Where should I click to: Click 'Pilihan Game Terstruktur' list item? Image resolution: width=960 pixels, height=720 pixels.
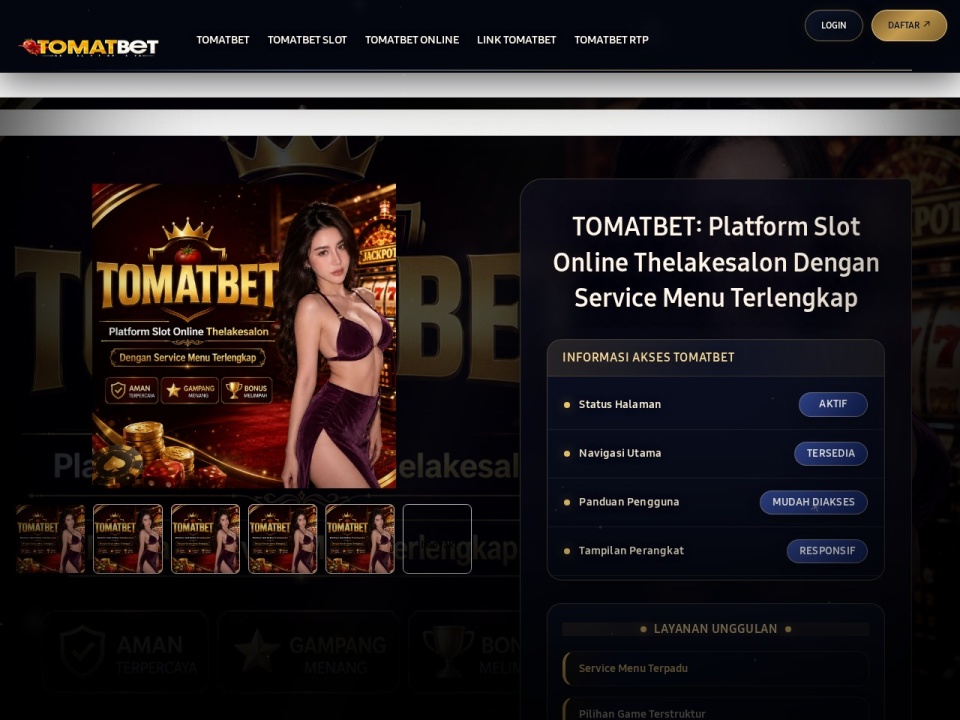tap(716, 710)
